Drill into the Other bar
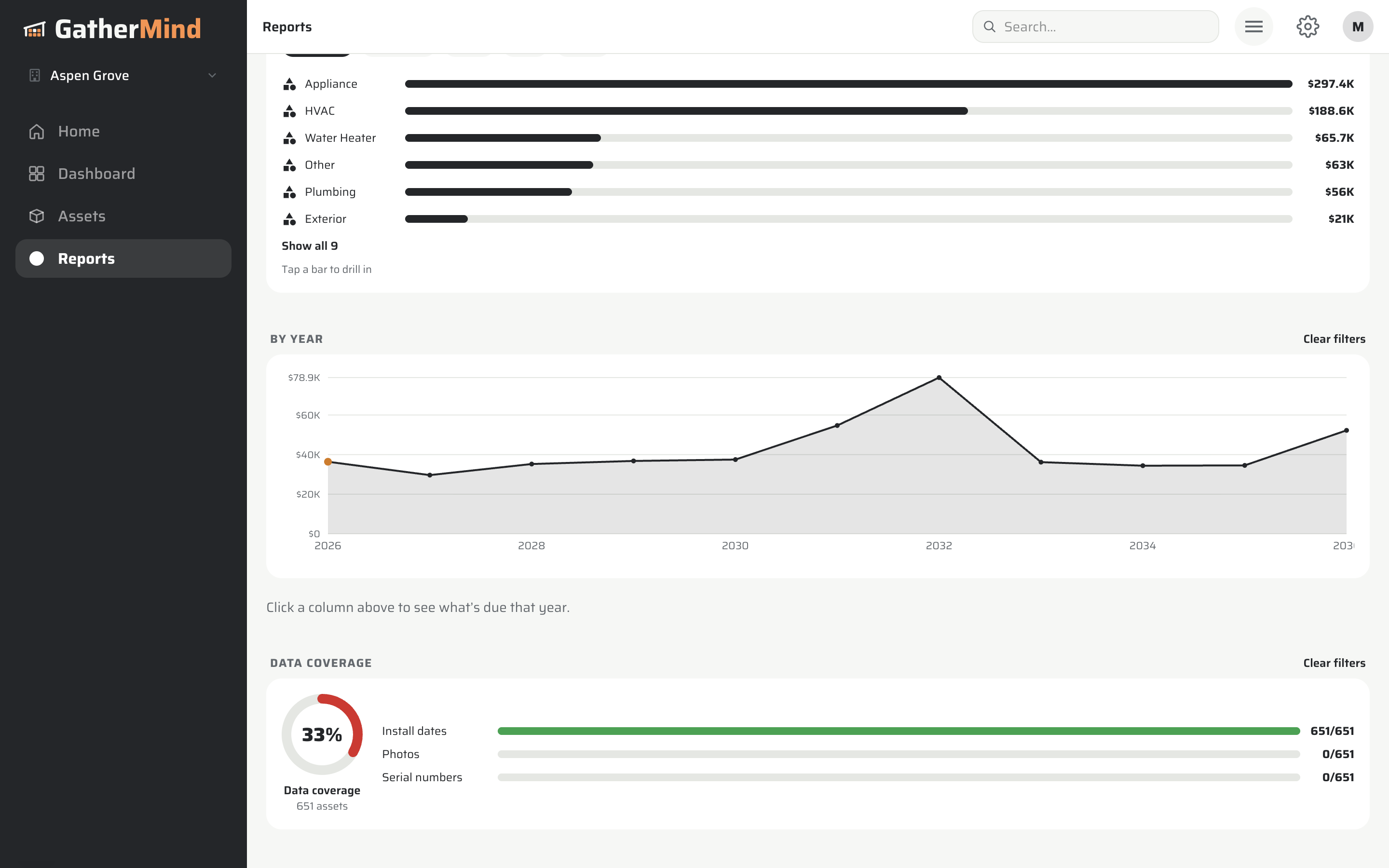Image resolution: width=1389 pixels, height=868 pixels. (x=848, y=165)
